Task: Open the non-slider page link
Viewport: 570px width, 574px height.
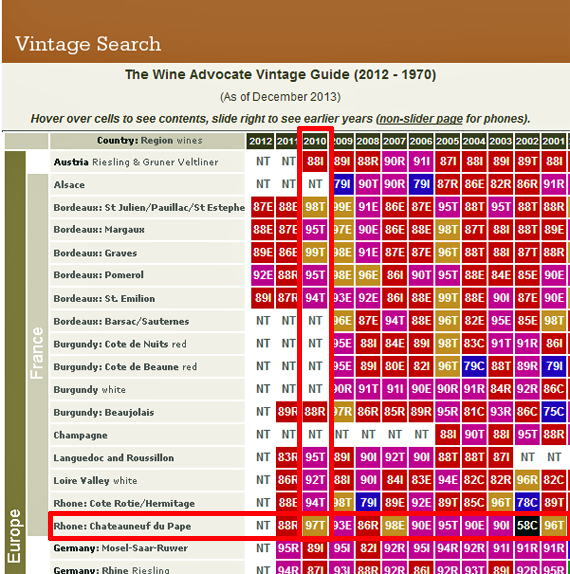Action: click(421, 119)
